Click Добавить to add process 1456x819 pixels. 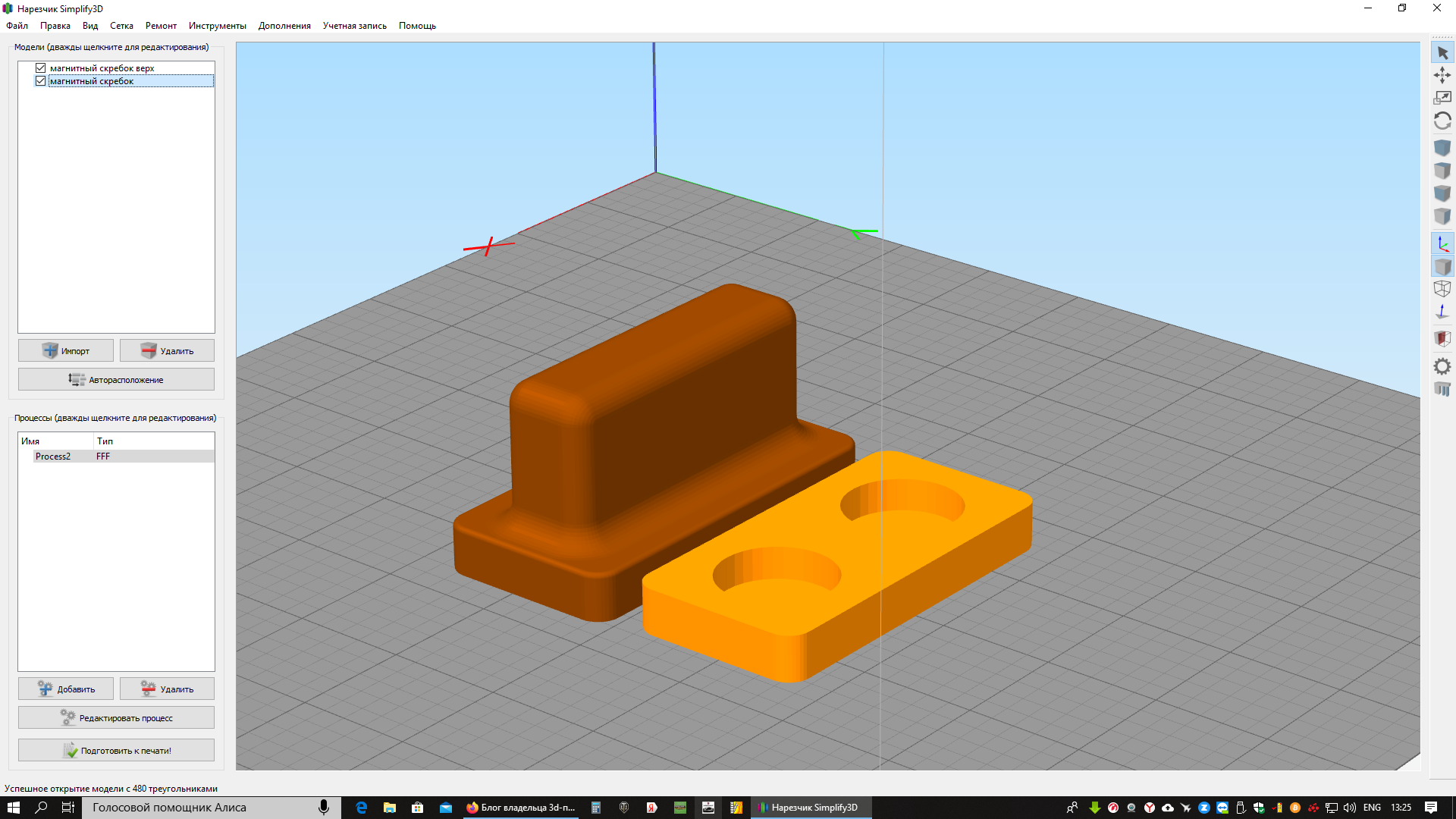(66, 689)
